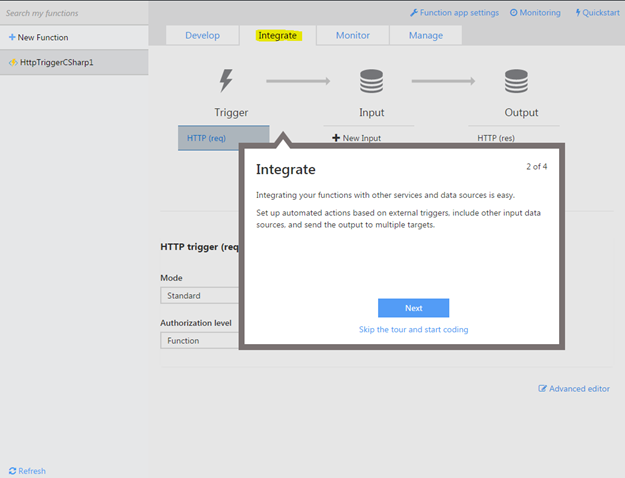Click the plus icon beside New Function
The height and width of the screenshot is (478, 625).
pyautogui.click(x=12, y=37)
